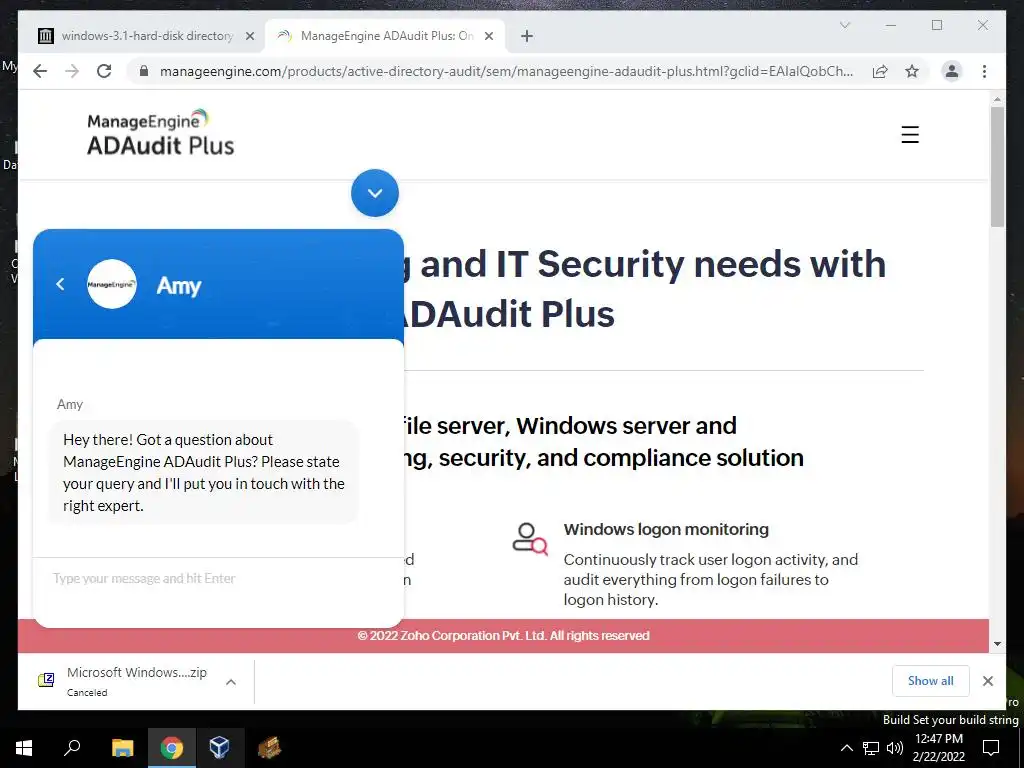Click the address bar URL

tap(506, 71)
